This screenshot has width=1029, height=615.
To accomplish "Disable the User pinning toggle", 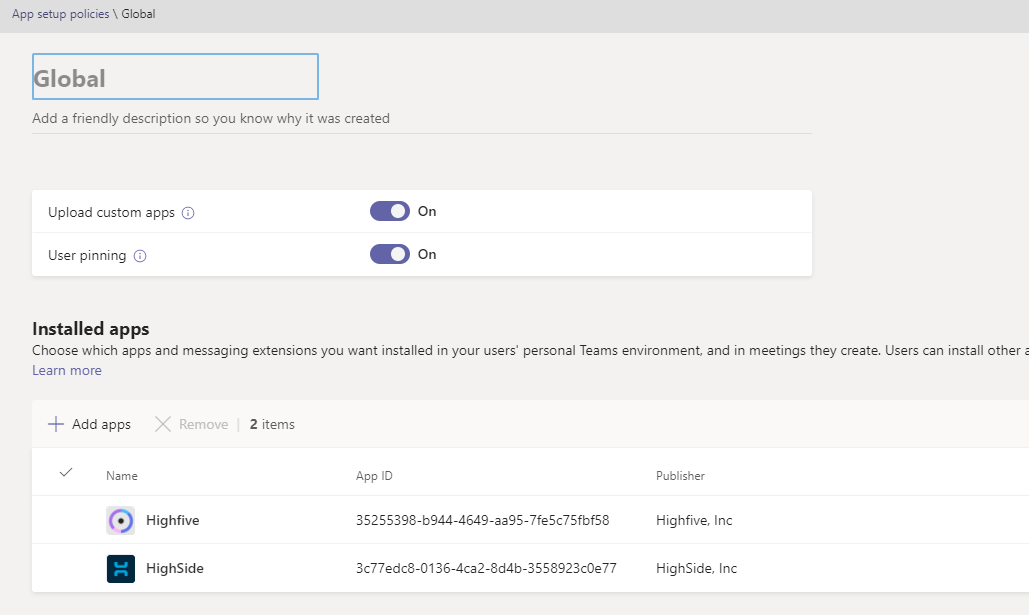I will (x=389, y=254).
